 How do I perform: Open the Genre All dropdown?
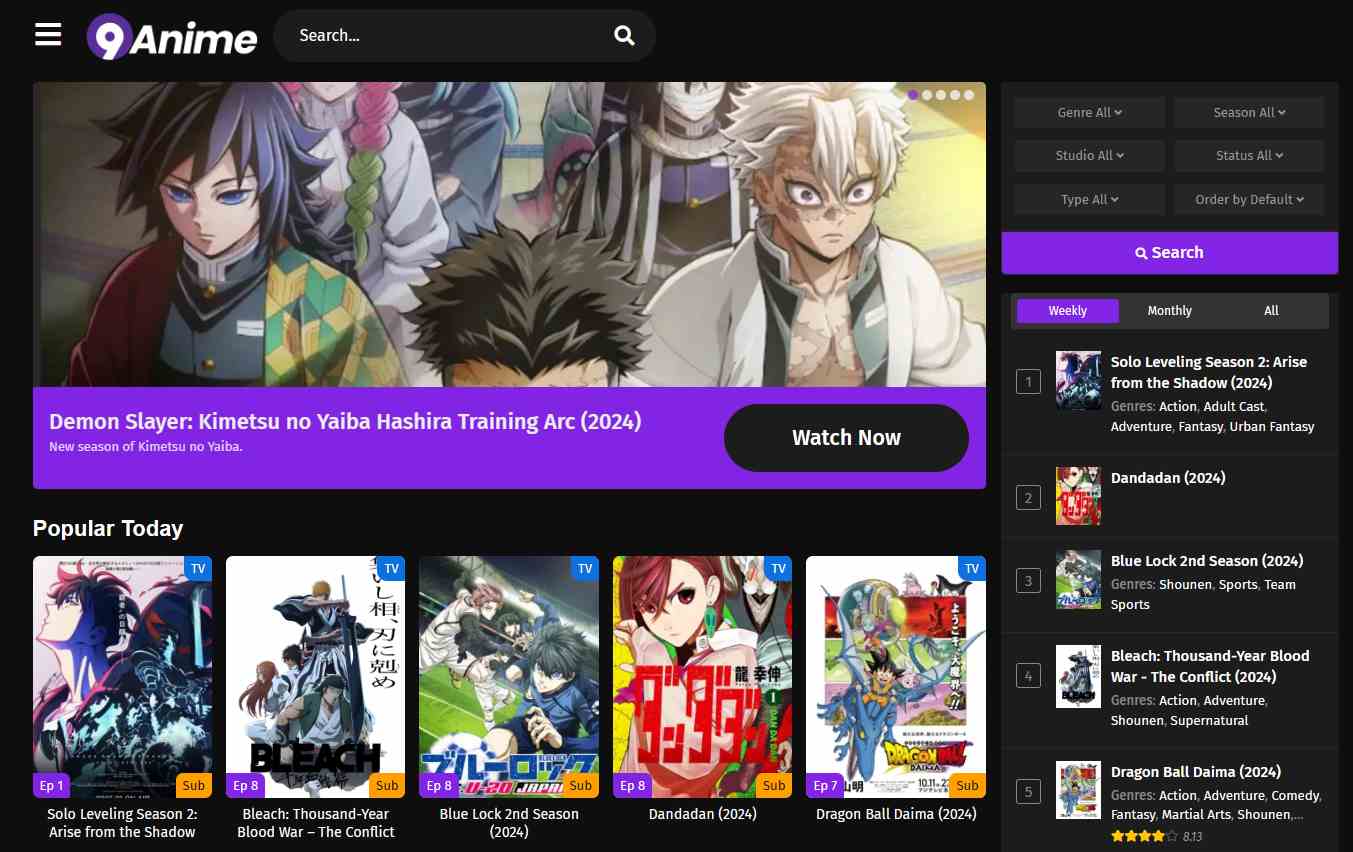(x=1088, y=112)
